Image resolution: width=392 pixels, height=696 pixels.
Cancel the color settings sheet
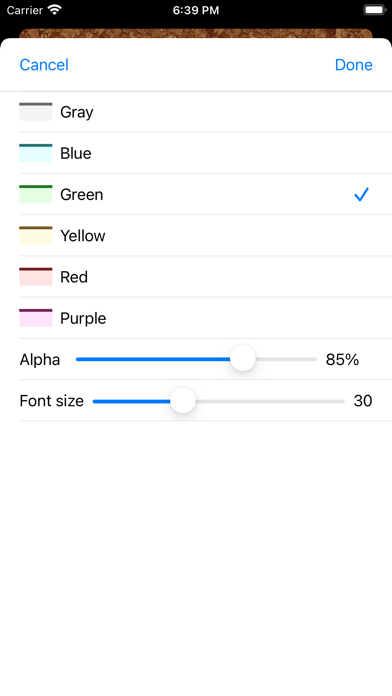point(44,65)
